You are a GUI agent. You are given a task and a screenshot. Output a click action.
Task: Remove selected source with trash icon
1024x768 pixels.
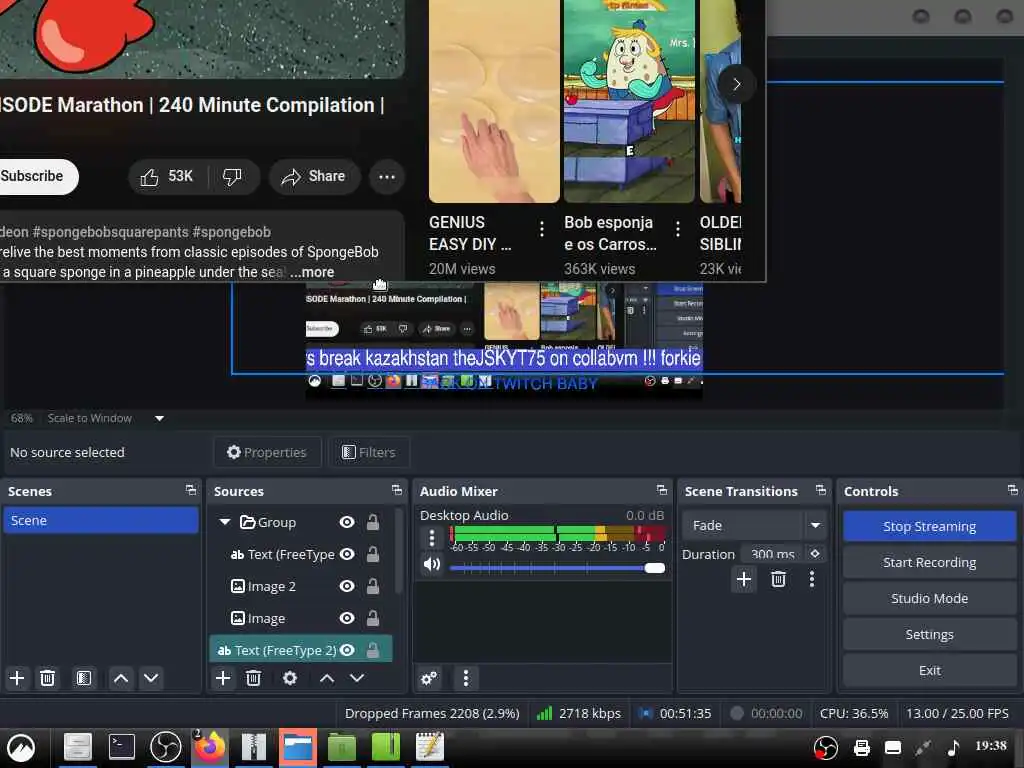[x=253, y=678]
